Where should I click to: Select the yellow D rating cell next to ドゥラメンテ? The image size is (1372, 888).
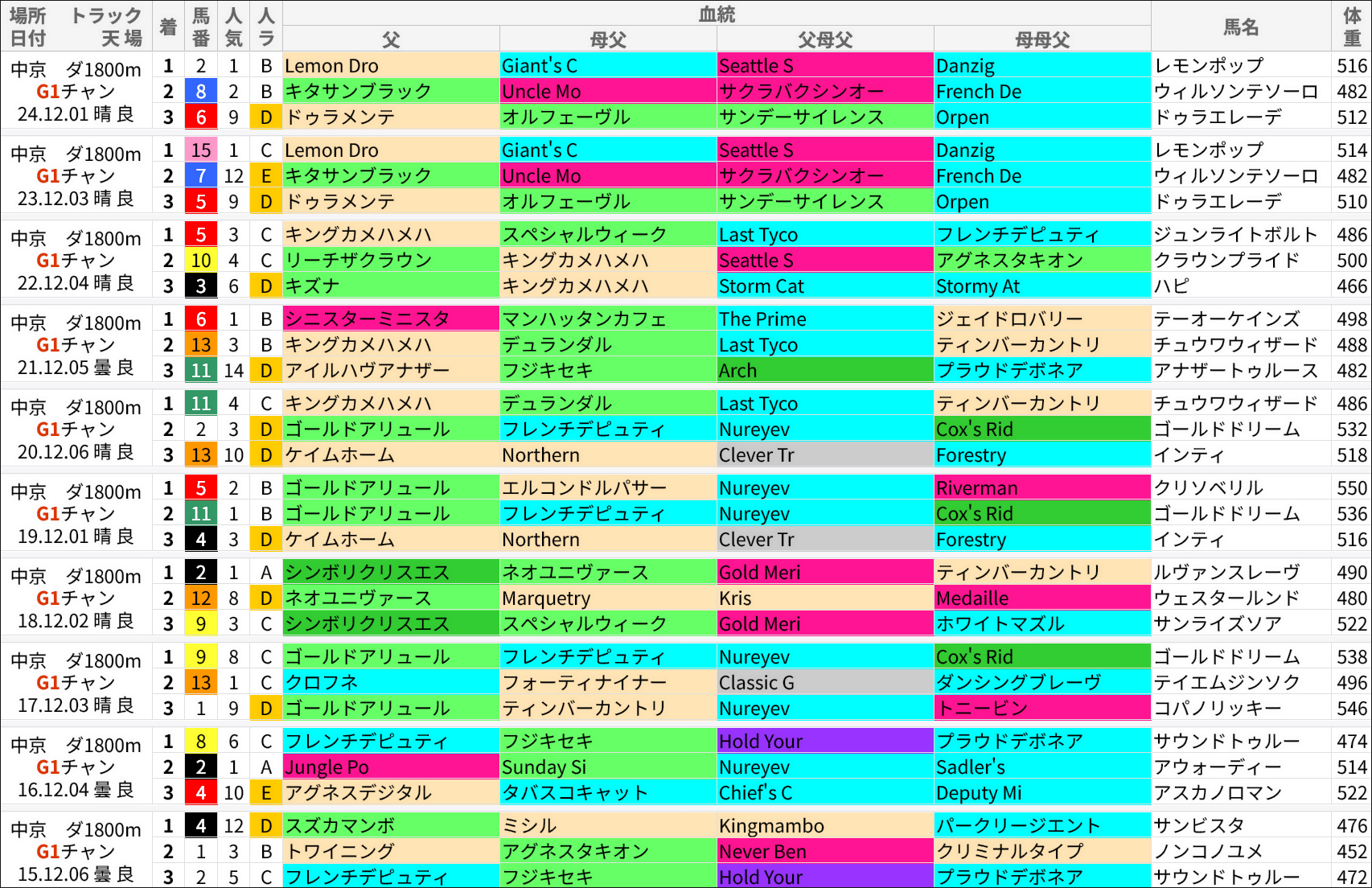[265, 117]
